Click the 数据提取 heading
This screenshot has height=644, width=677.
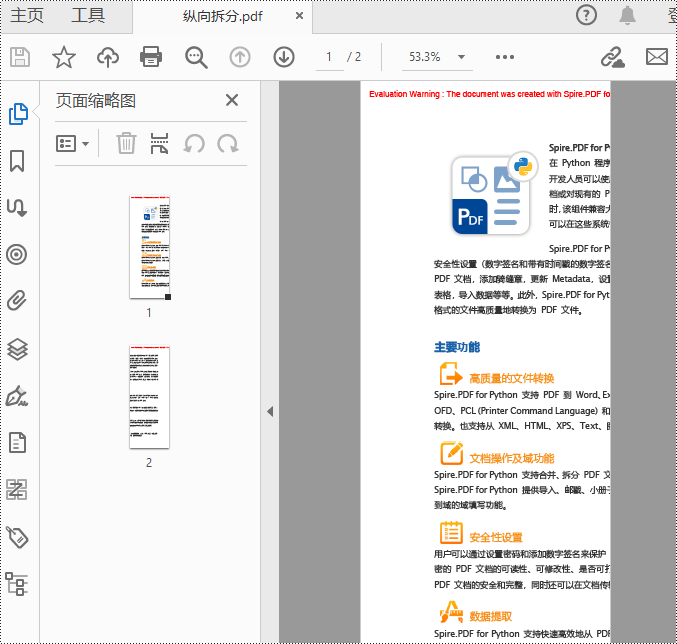[490, 616]
